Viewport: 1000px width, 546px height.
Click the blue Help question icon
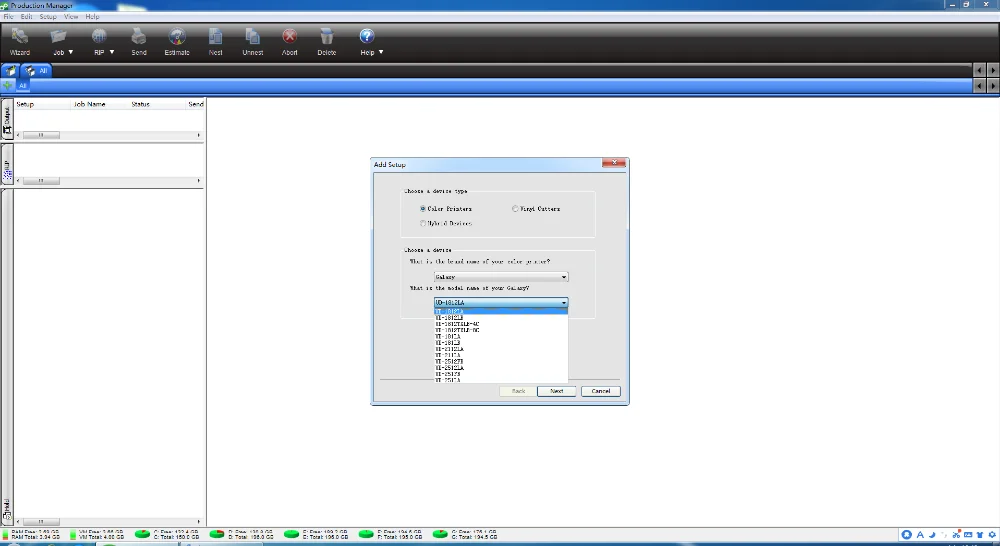(367, 37)
